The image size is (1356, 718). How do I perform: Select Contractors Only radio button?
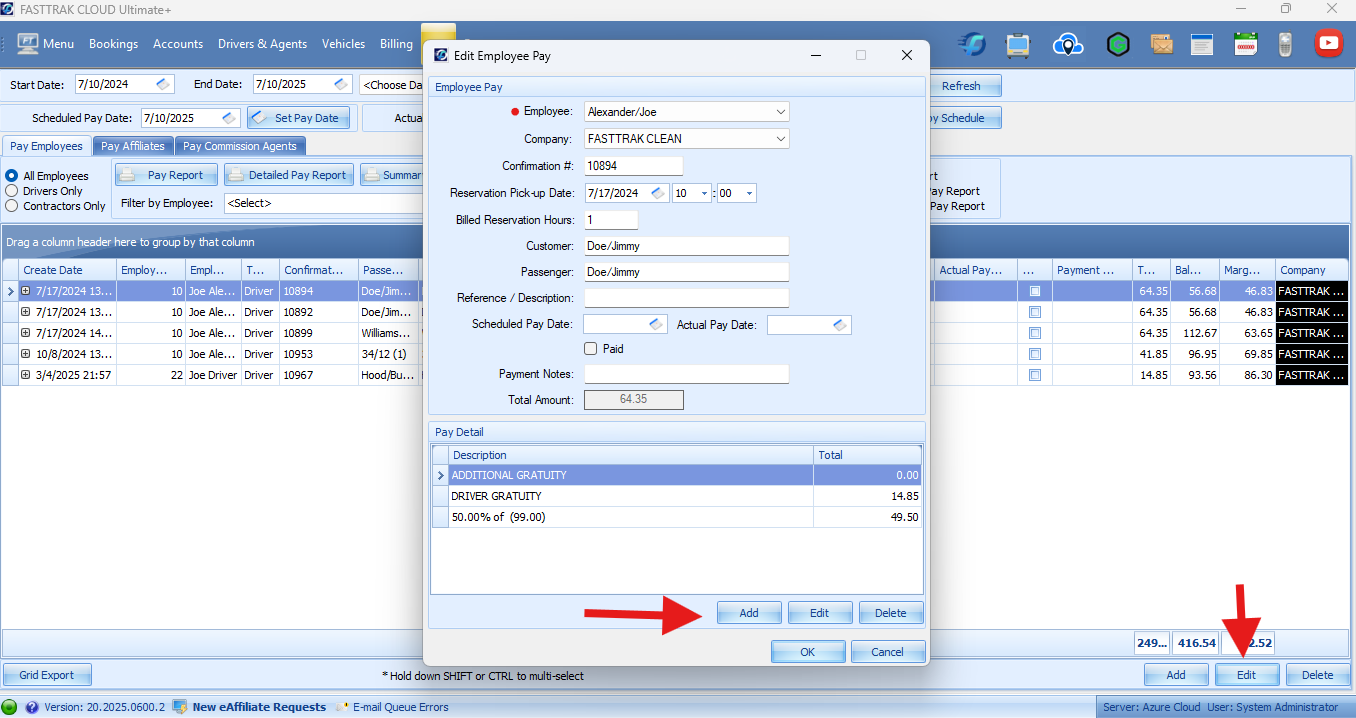pos(12,206)
